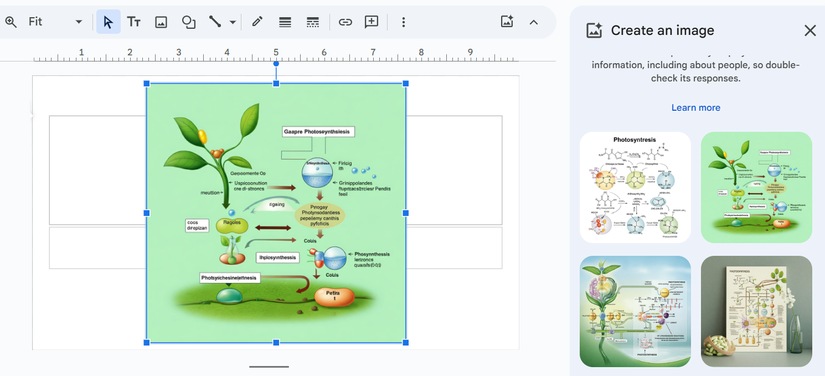825x376 pixels.
Task: Click the Create image toolbar icon
Action: click(x=507, y=22)
